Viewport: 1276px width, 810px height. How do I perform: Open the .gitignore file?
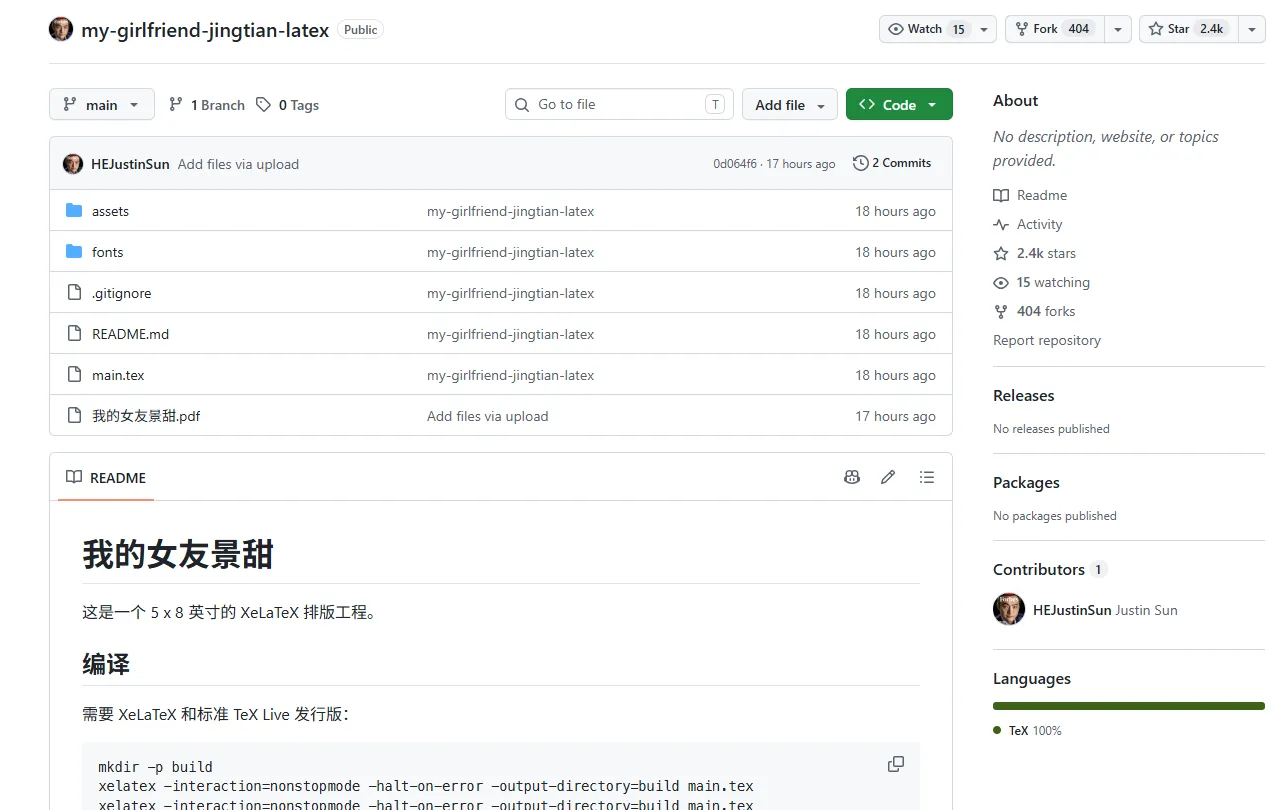(121, 293)
